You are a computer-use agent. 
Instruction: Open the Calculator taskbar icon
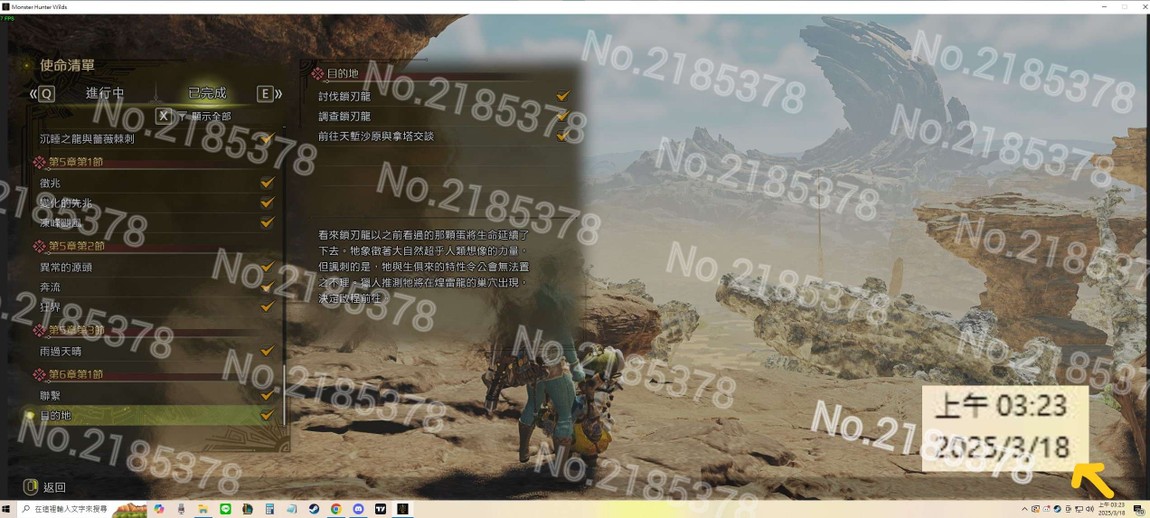(270, 508)
